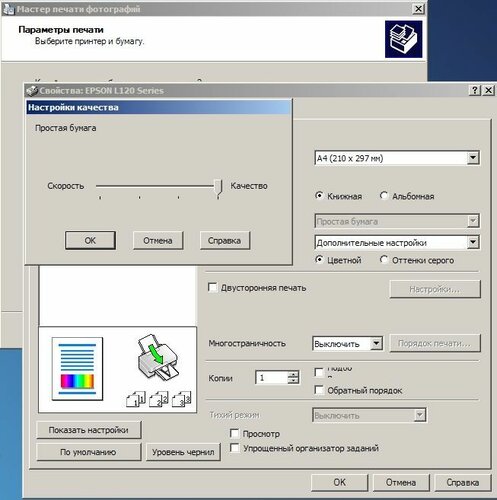Viewport: 497px width, 500px height.
Task: Enable the Просмотр checkbox
Action: tap(234, 433)
